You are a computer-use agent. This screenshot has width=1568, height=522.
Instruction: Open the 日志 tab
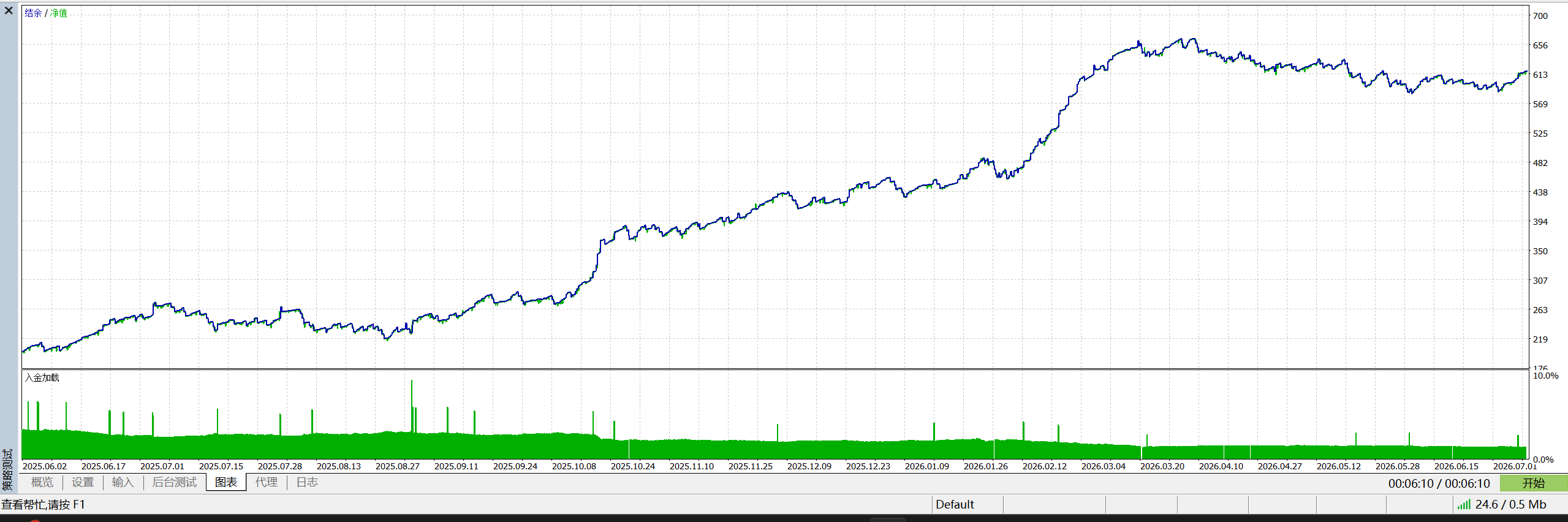pos(307,482)
